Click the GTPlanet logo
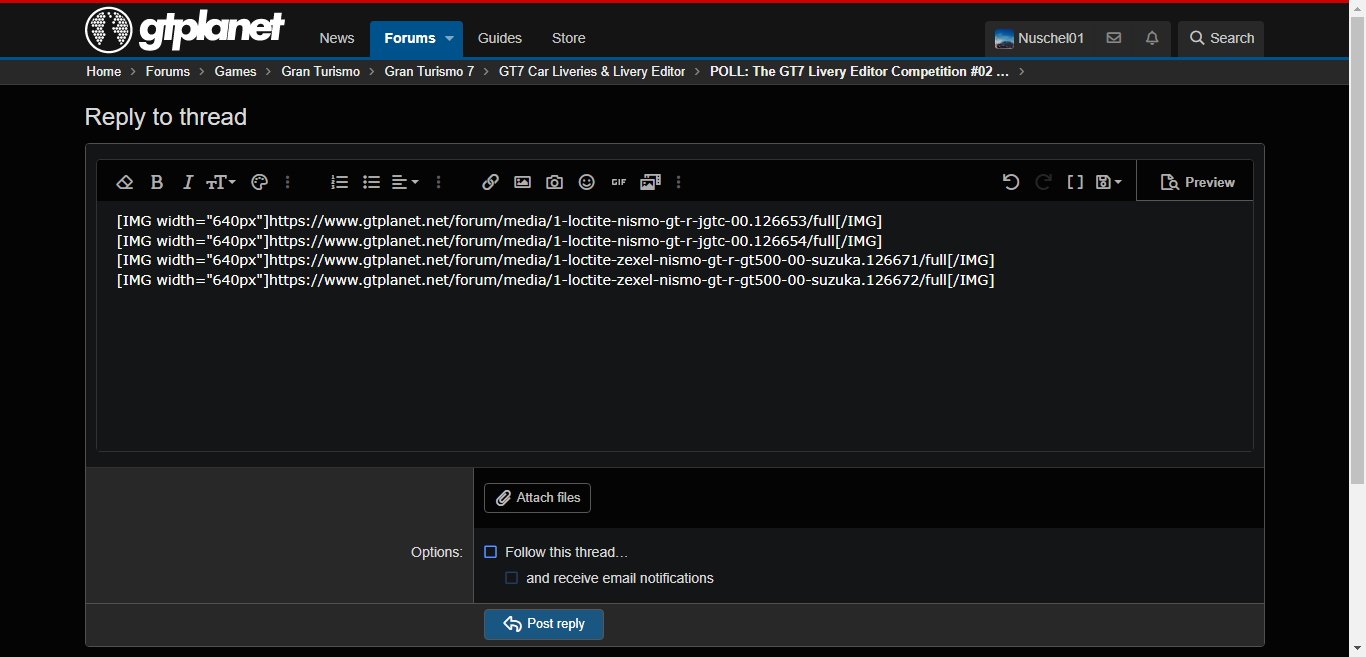The image size is (1366, 657). click(185, 29)
